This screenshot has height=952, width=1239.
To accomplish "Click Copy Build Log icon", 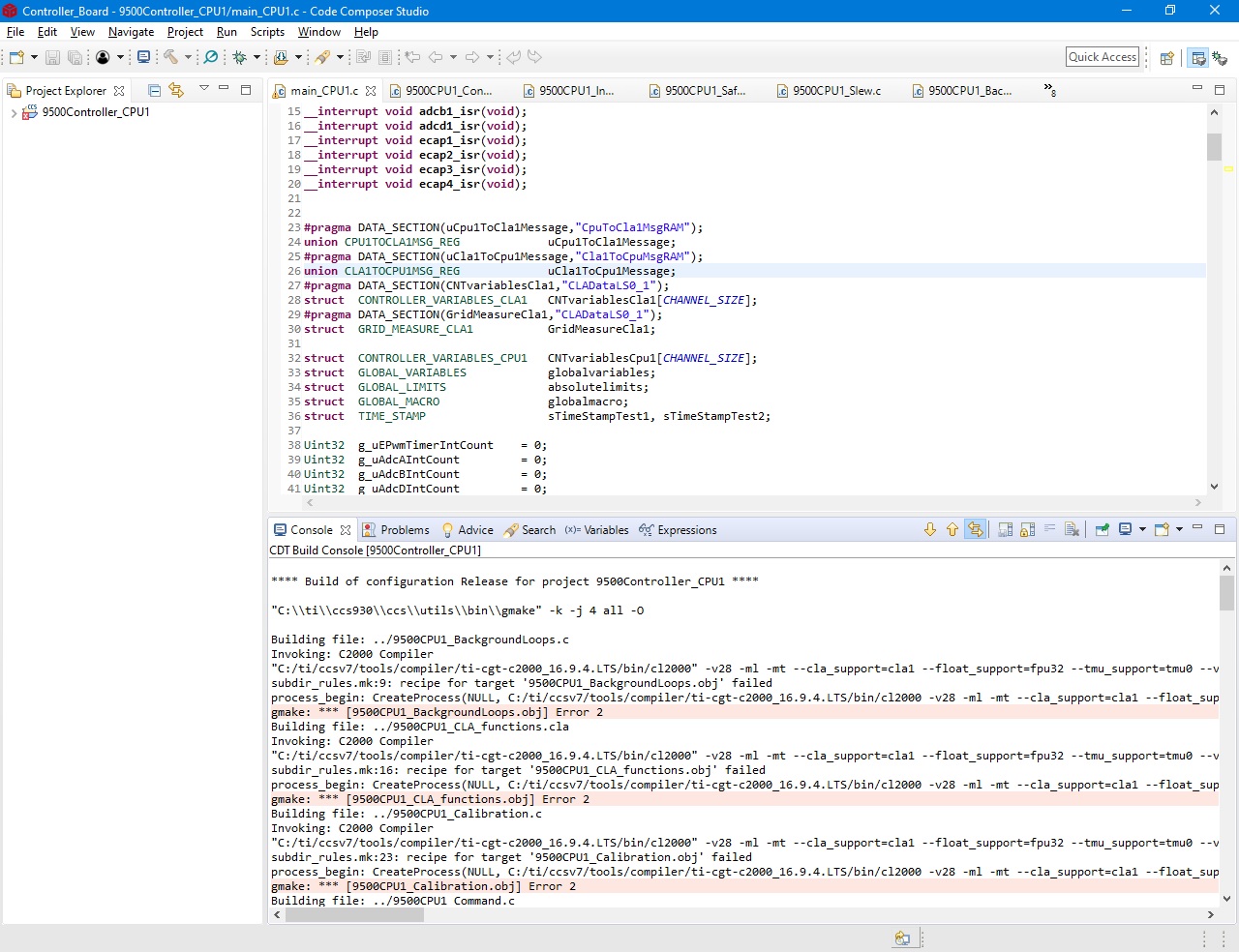I will 1006,529.
